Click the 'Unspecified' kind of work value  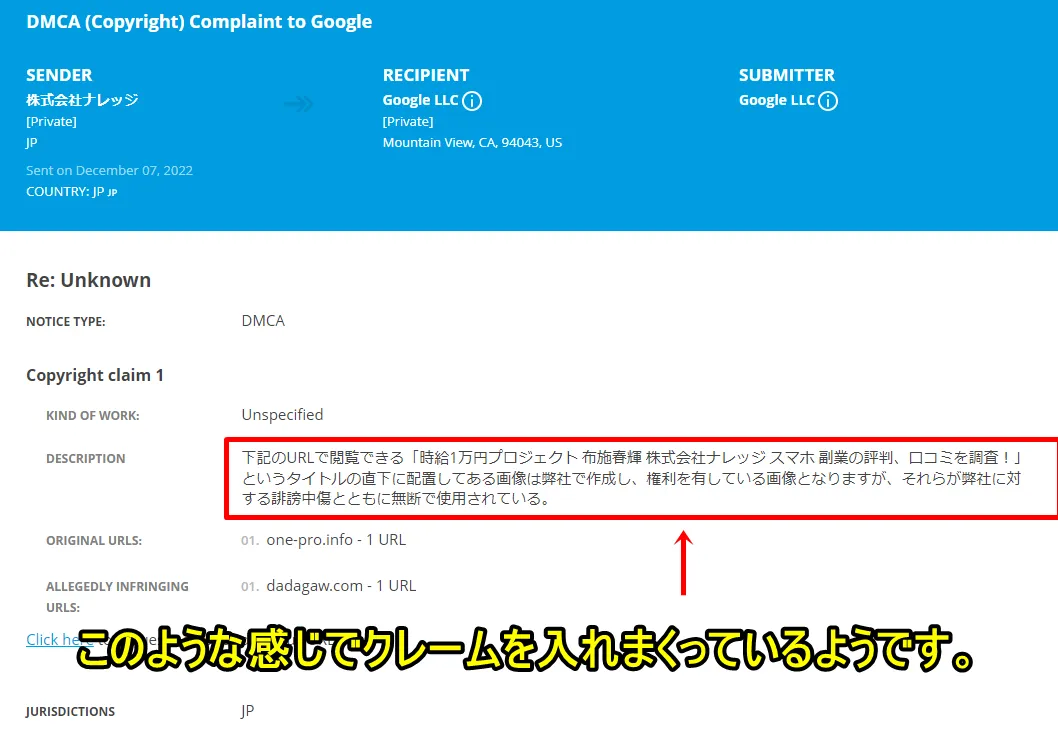tap(282, 414)
